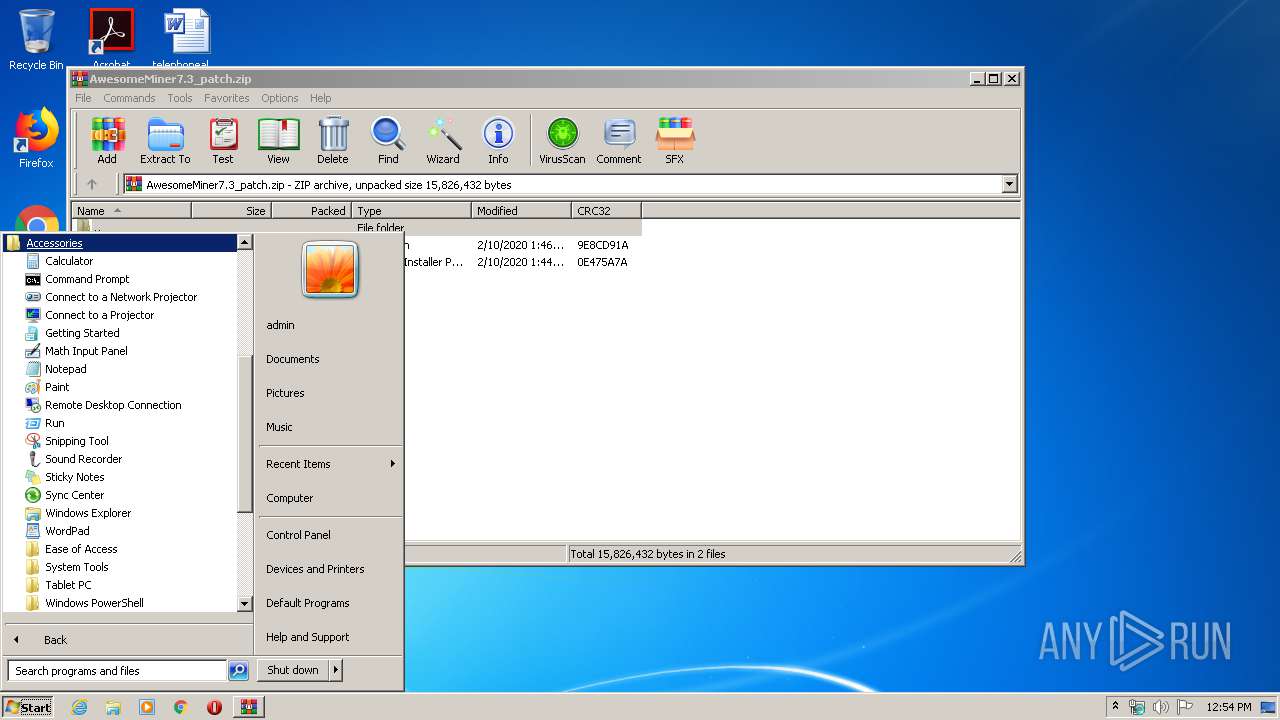Open Recycle Bin desktop icon
Image resolution: width=1280 pixels, height=720 pixels.
tap(36, 40)
